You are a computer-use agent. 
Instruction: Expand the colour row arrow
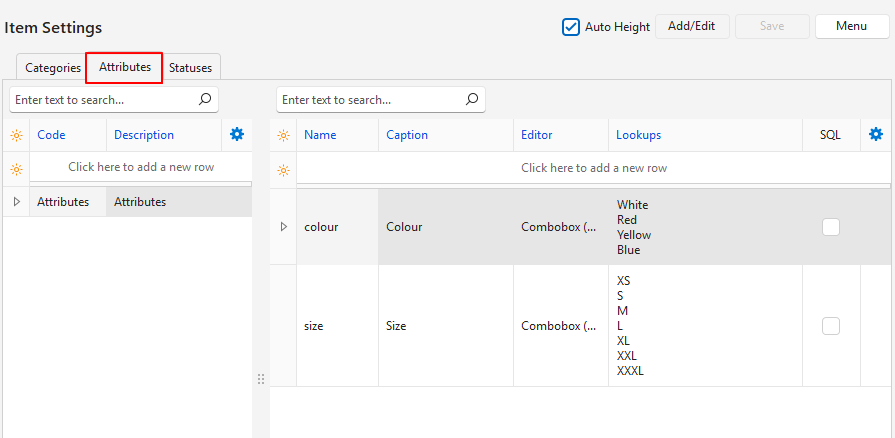283,227
